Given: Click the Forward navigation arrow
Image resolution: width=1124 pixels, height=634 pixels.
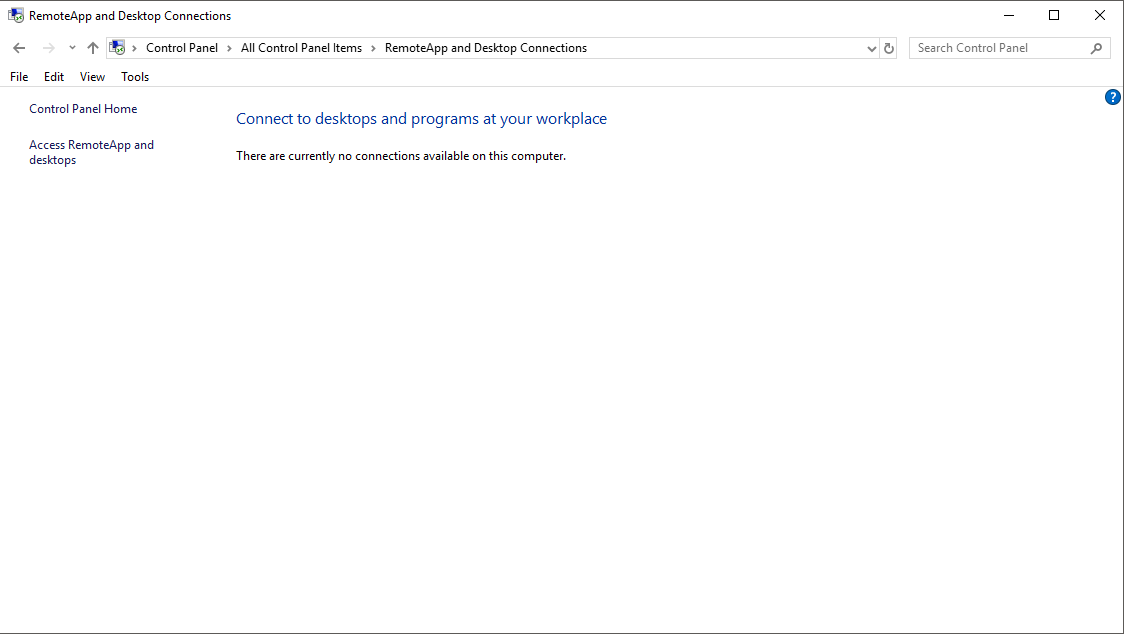Looking at the screenshot, I should click(48, 48).
